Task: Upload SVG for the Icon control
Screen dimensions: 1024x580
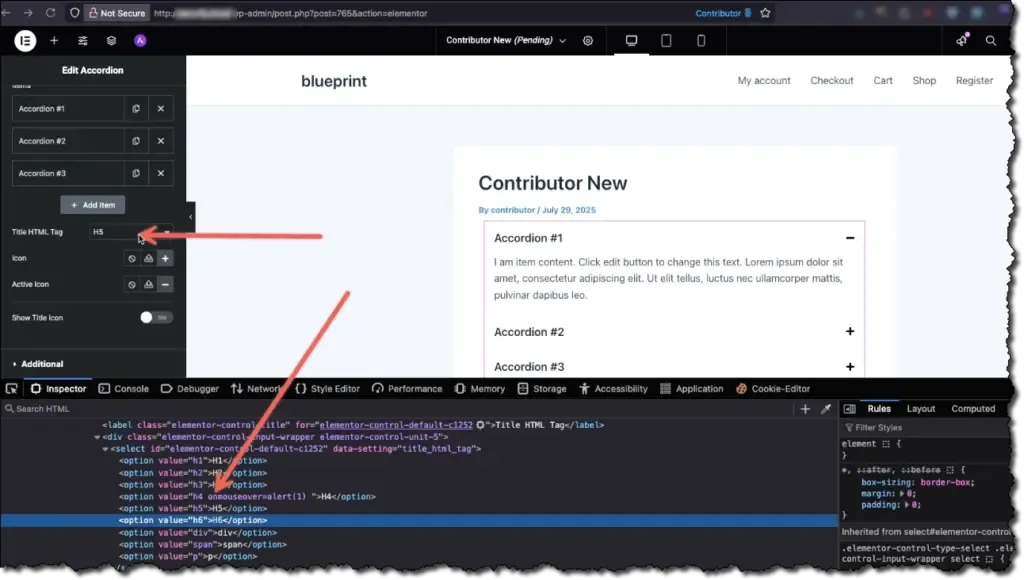Action: [149, 259]
